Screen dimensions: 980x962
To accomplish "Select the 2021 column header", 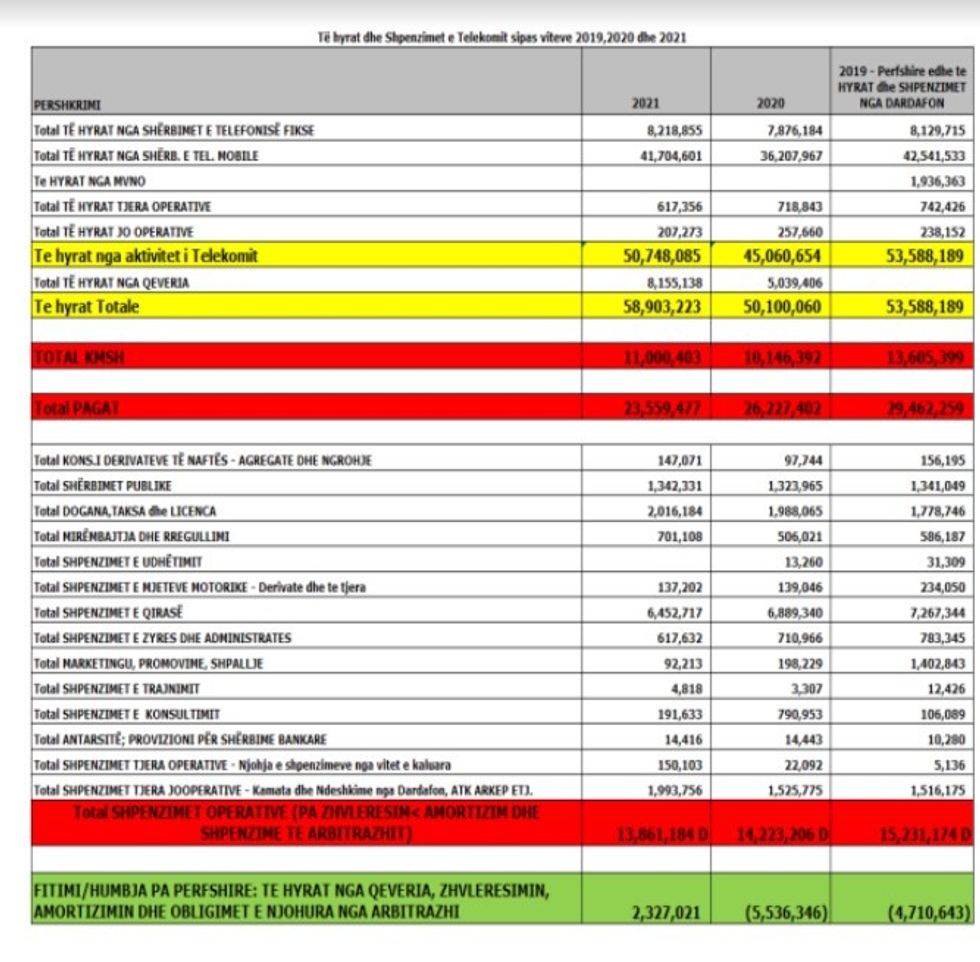I will (645, 103).
